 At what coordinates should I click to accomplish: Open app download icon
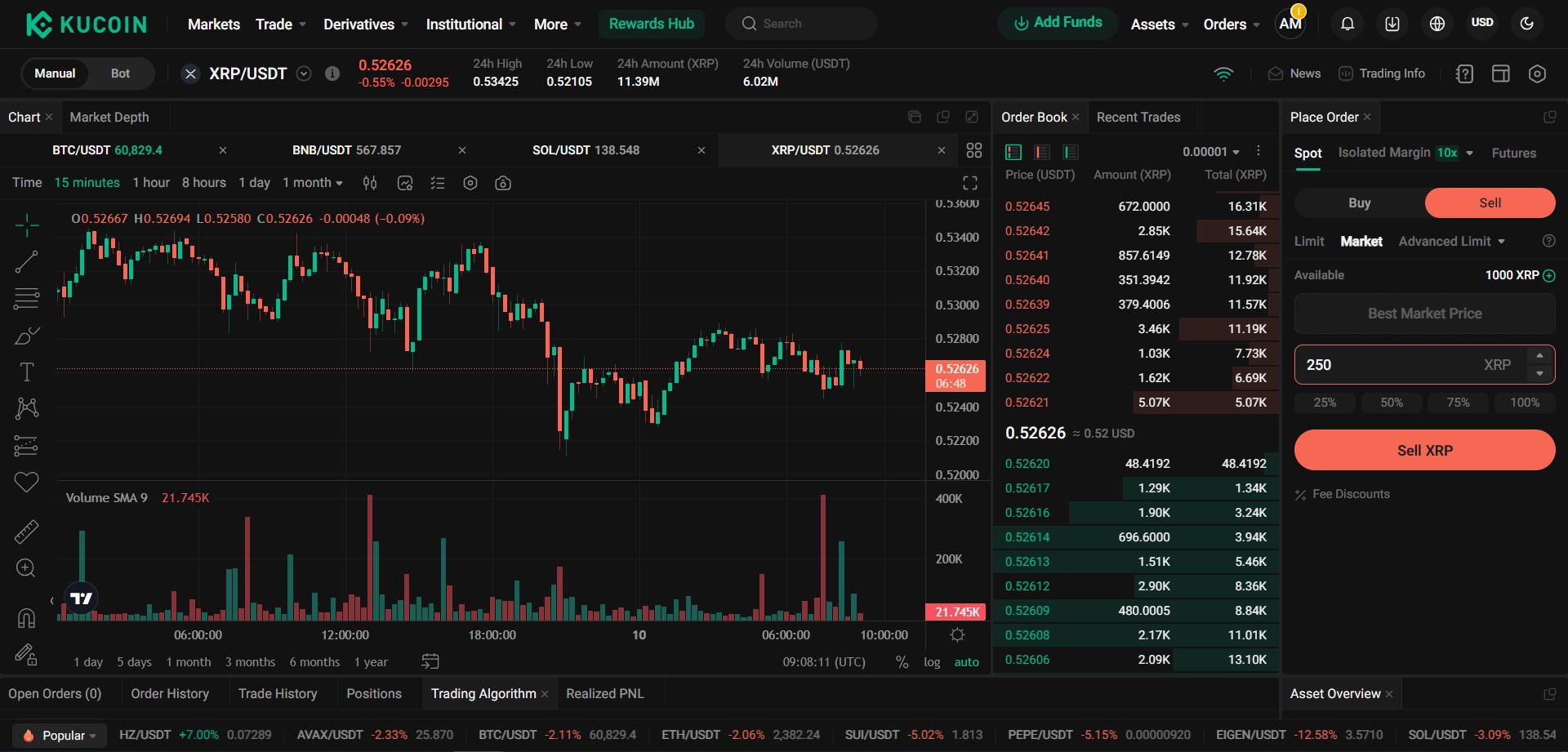click(x=1392, y=24)
